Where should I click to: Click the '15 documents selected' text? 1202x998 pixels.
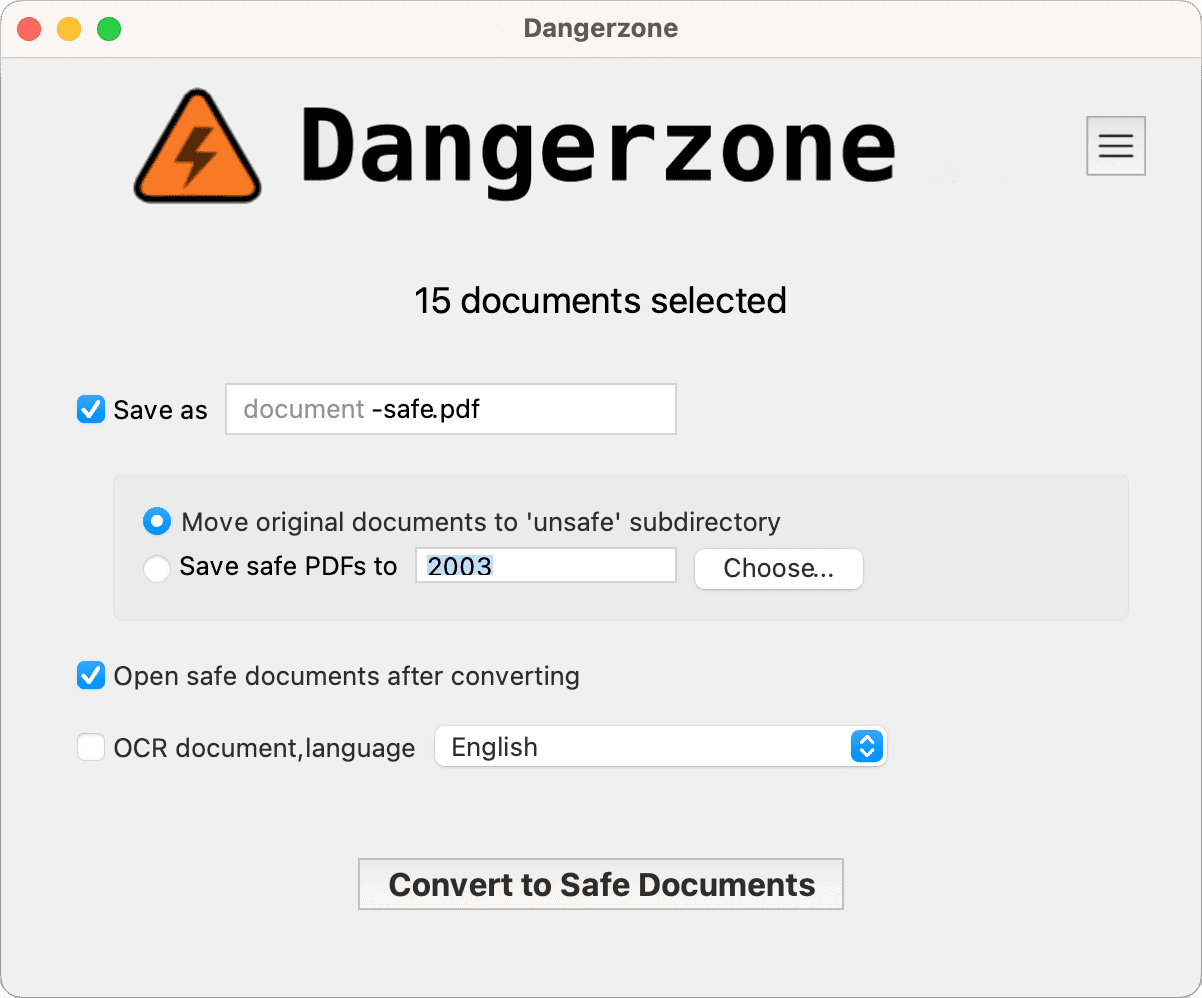point(601,300)
